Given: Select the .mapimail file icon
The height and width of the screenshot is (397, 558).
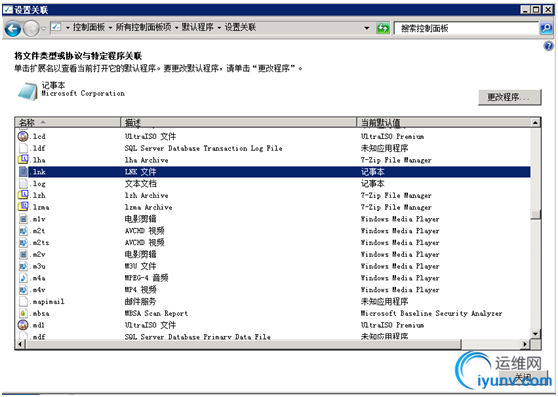Looking at the screenshot, I should (23, 301).
